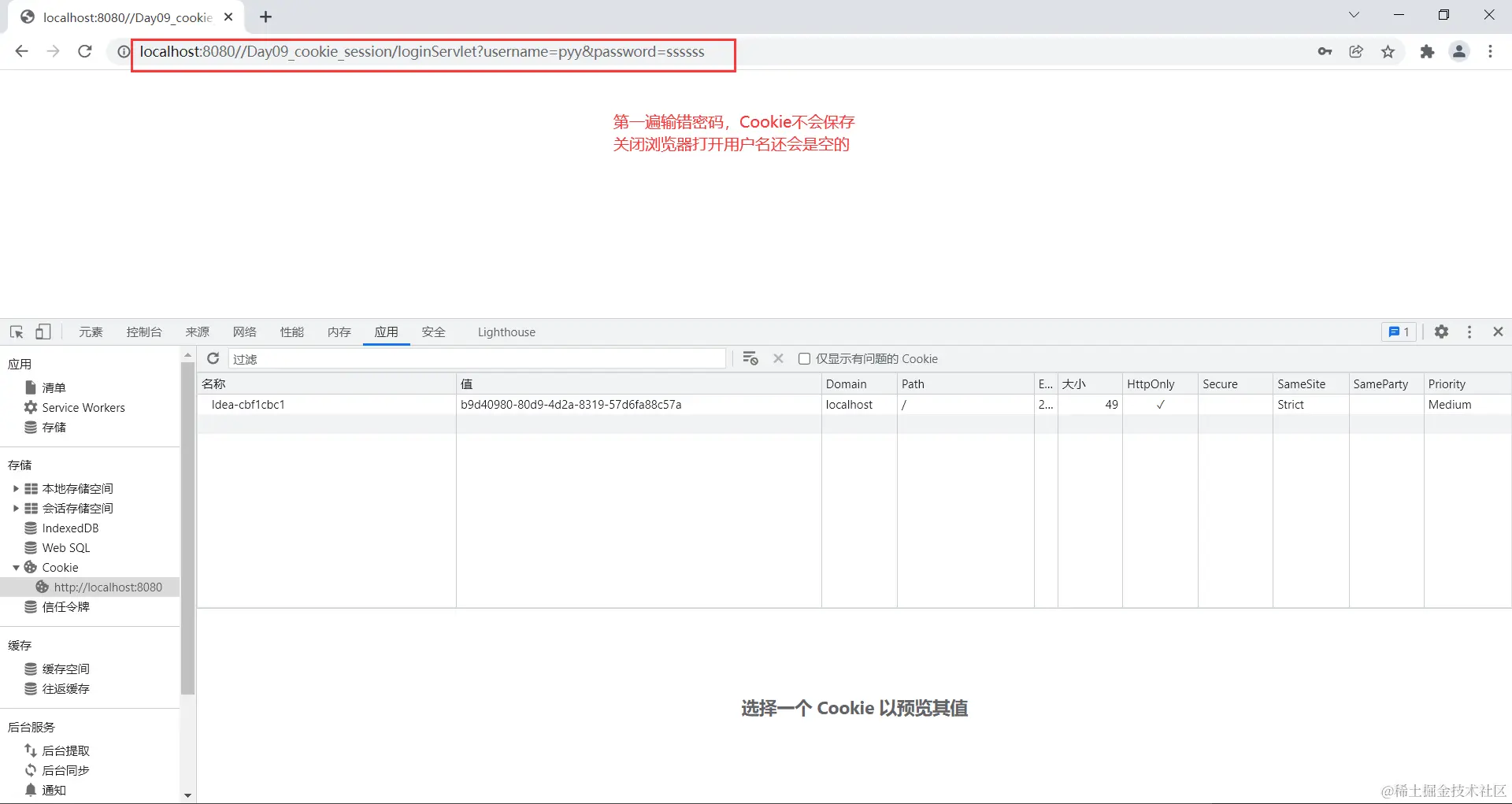Refresh the cookie table
Viewport: 1512px width, 804px height.
(213, 358)
